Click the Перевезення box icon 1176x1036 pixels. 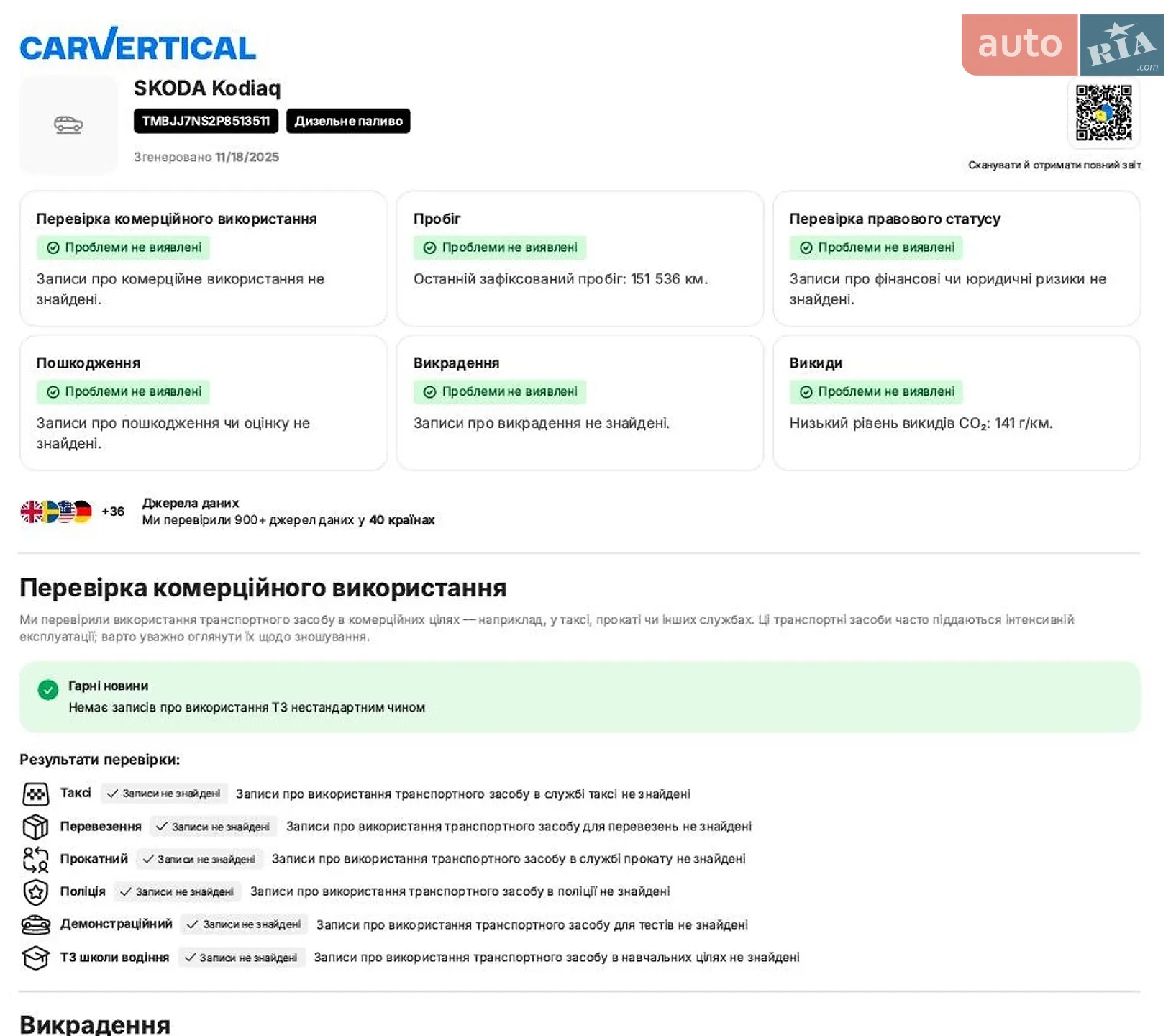36,827
